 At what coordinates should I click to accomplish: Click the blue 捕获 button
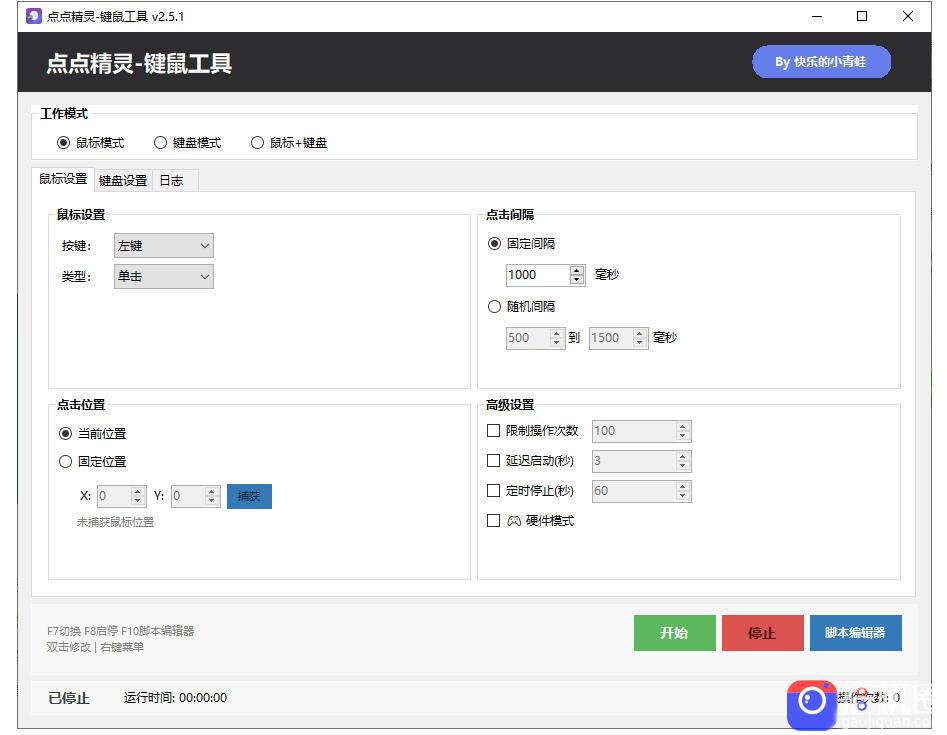click(249, 496)
